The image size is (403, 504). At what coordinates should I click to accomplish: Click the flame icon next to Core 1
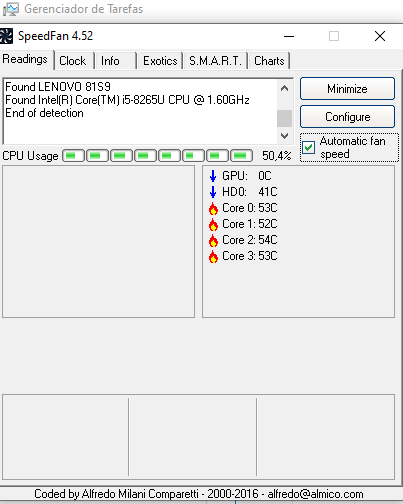(213, 224)
